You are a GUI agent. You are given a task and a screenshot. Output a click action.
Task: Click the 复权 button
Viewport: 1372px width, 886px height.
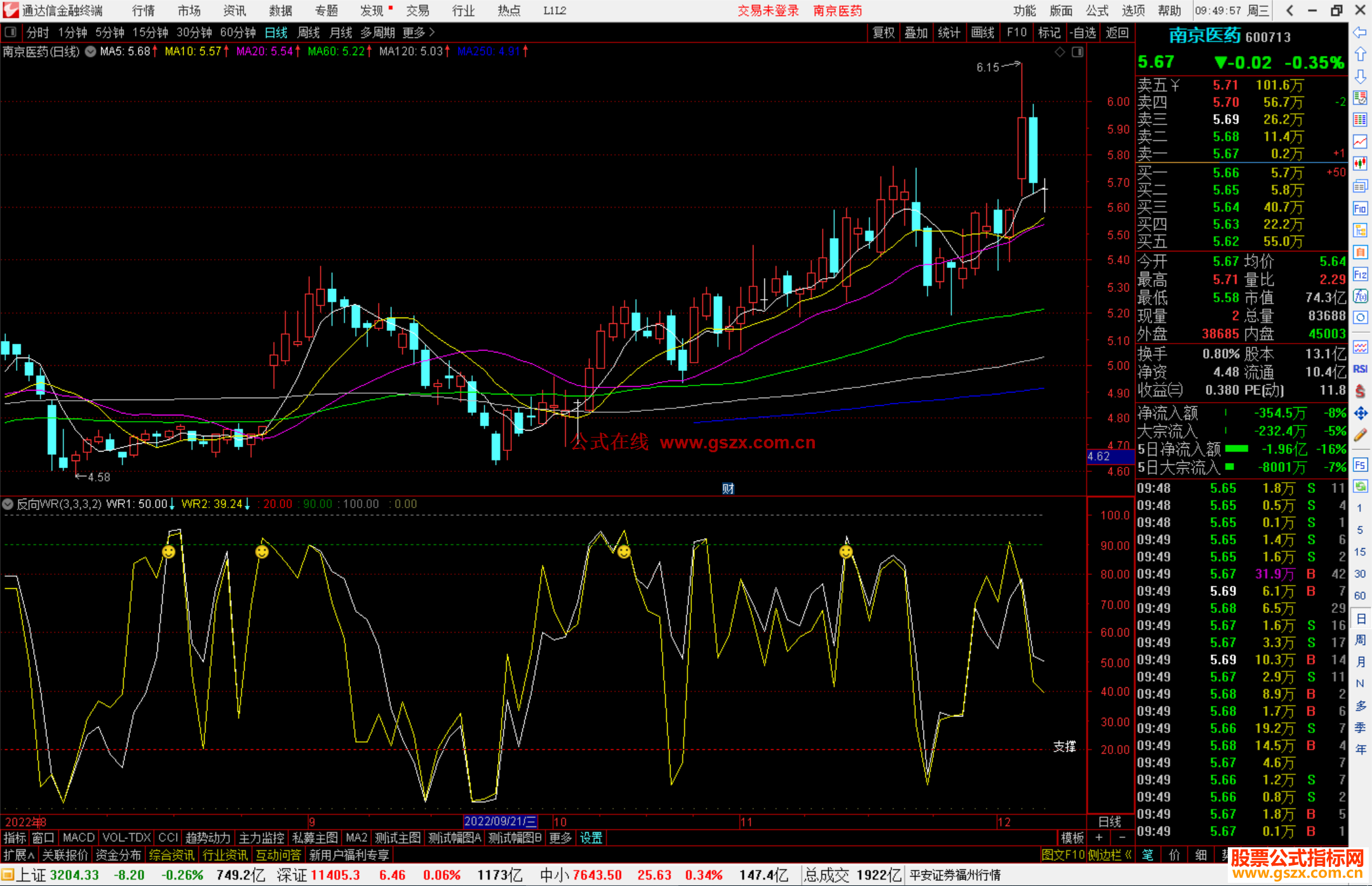tap(883, 32)
